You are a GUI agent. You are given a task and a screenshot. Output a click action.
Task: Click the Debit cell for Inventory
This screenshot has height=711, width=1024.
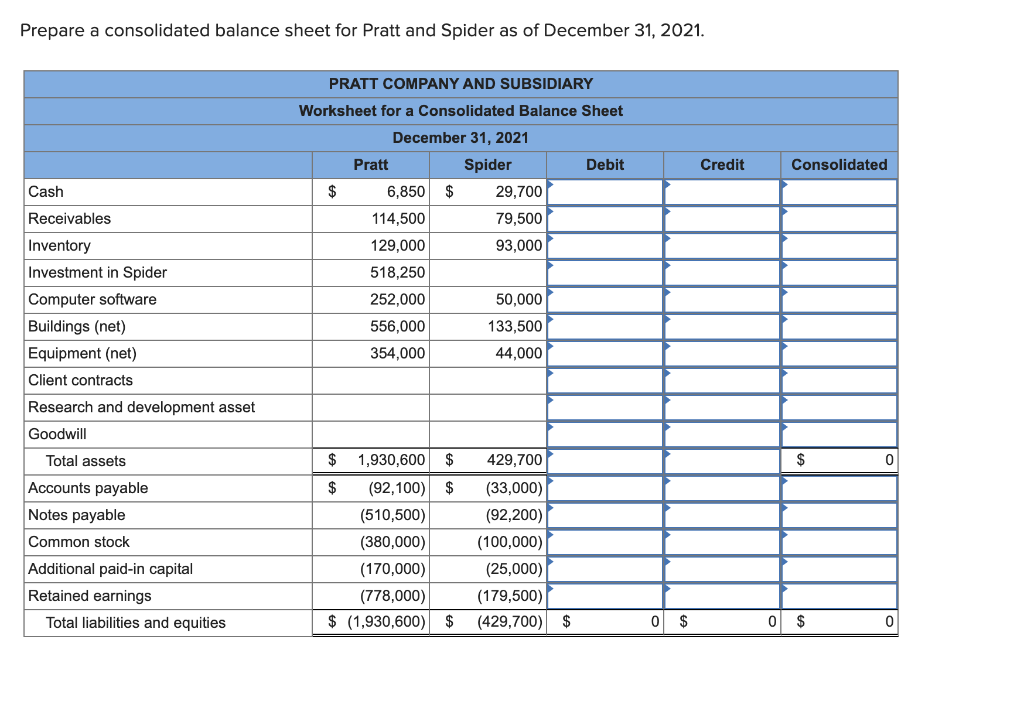(x=605, y=245)
